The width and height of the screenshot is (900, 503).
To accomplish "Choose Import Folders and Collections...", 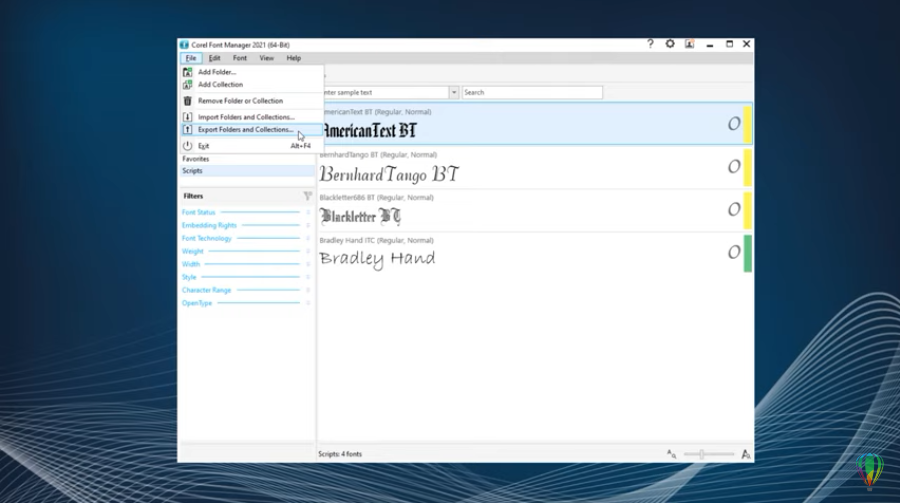I will tap(251, 117).
